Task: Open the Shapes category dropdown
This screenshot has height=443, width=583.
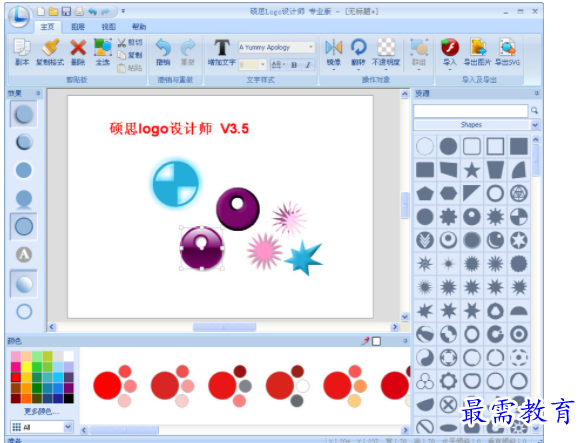Action: pos(535,125)
